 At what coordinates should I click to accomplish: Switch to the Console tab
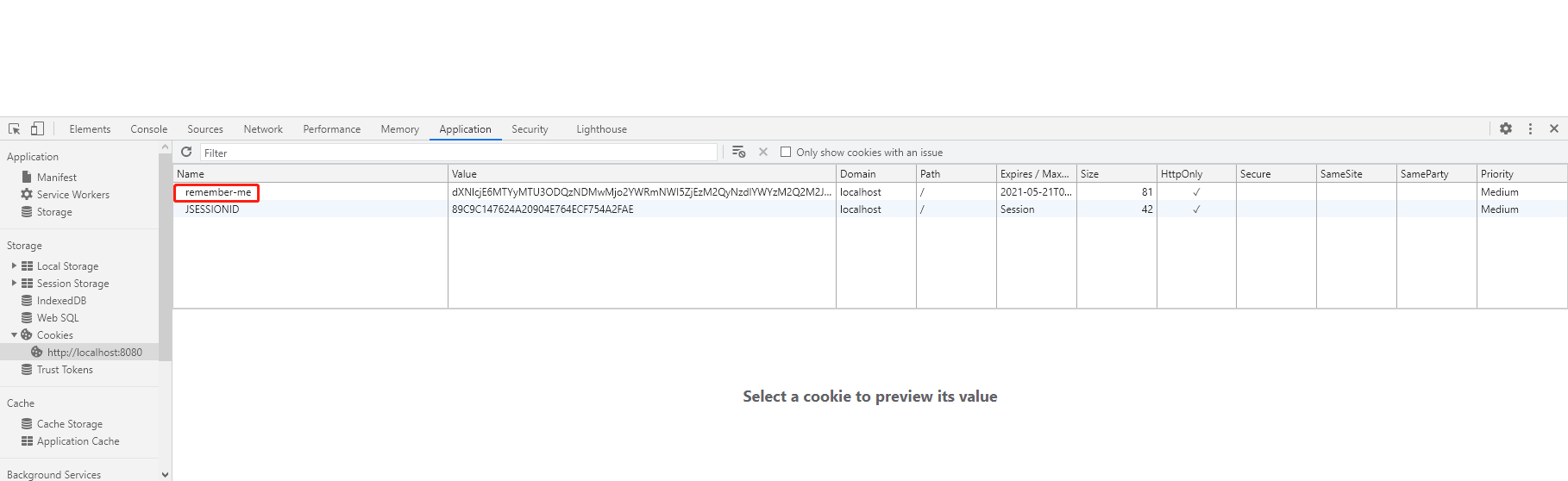148,128
